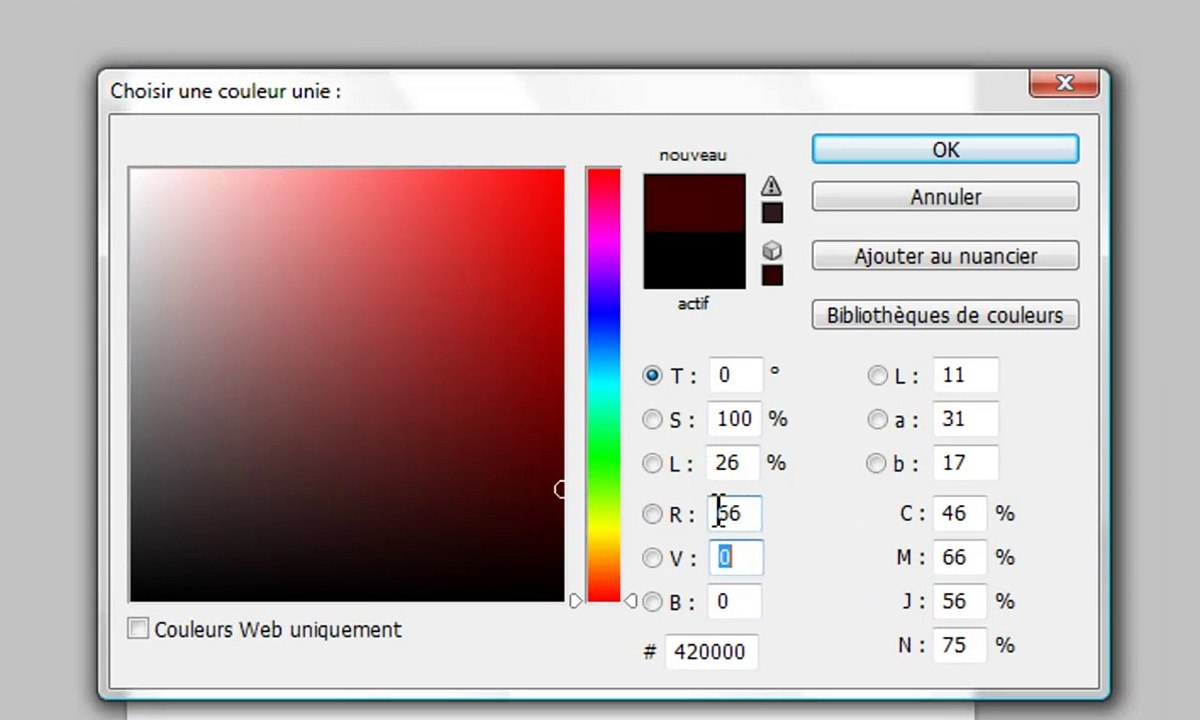Click the non-web-safe cube icon
Screen dimensions: 1200x720
[x=772, y=251]
